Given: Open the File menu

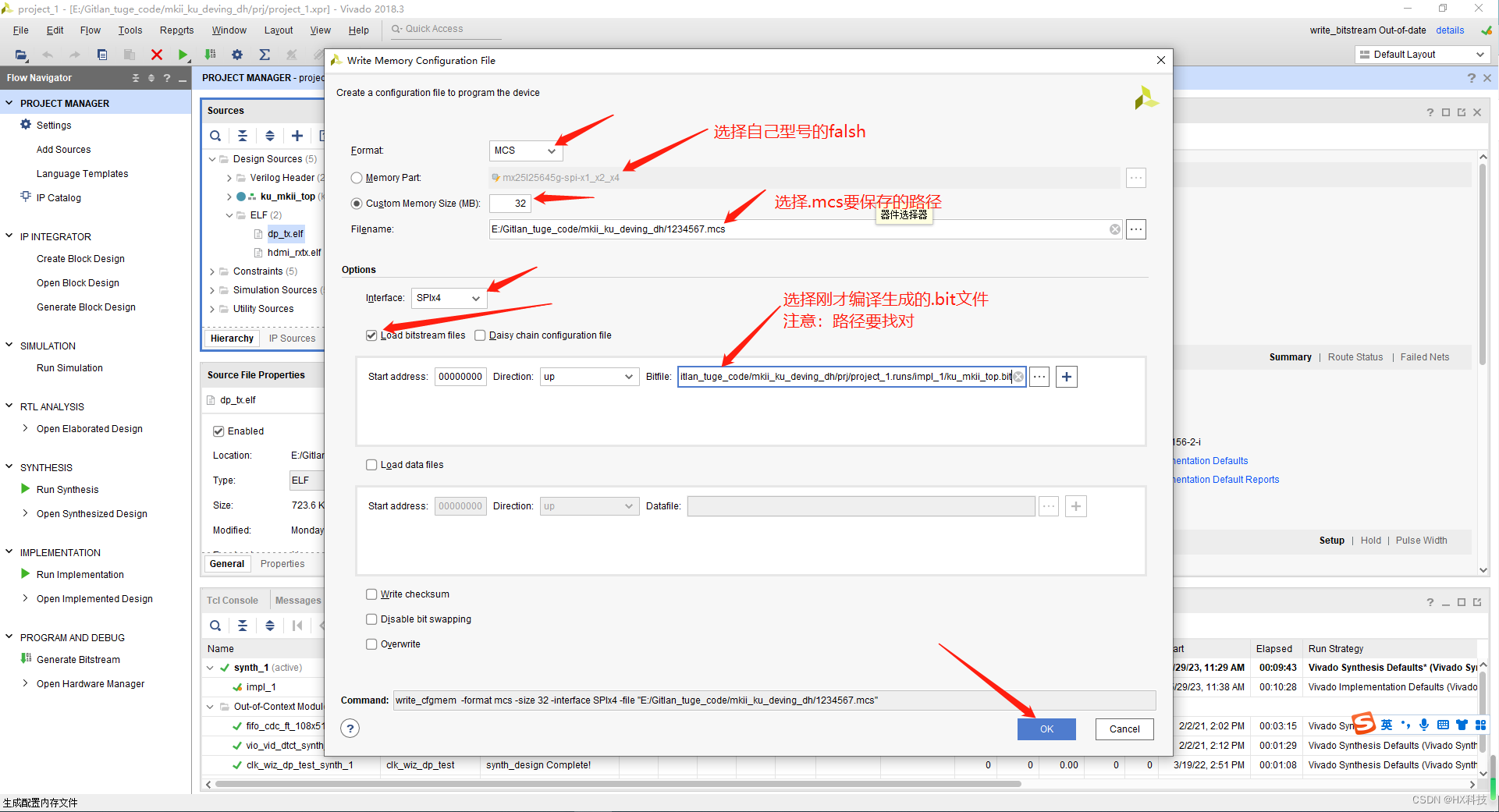Looking at the screenshot, I should pyautogui.click(x=21, y=30).
